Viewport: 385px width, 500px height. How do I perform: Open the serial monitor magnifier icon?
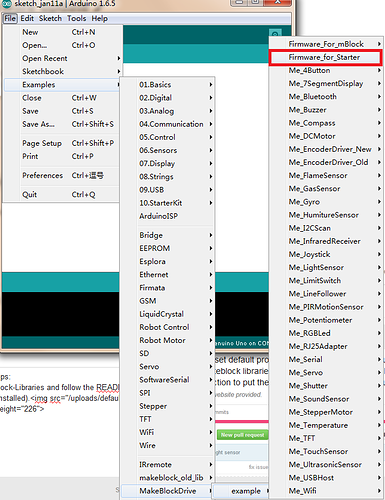click(x=275, y=33)
